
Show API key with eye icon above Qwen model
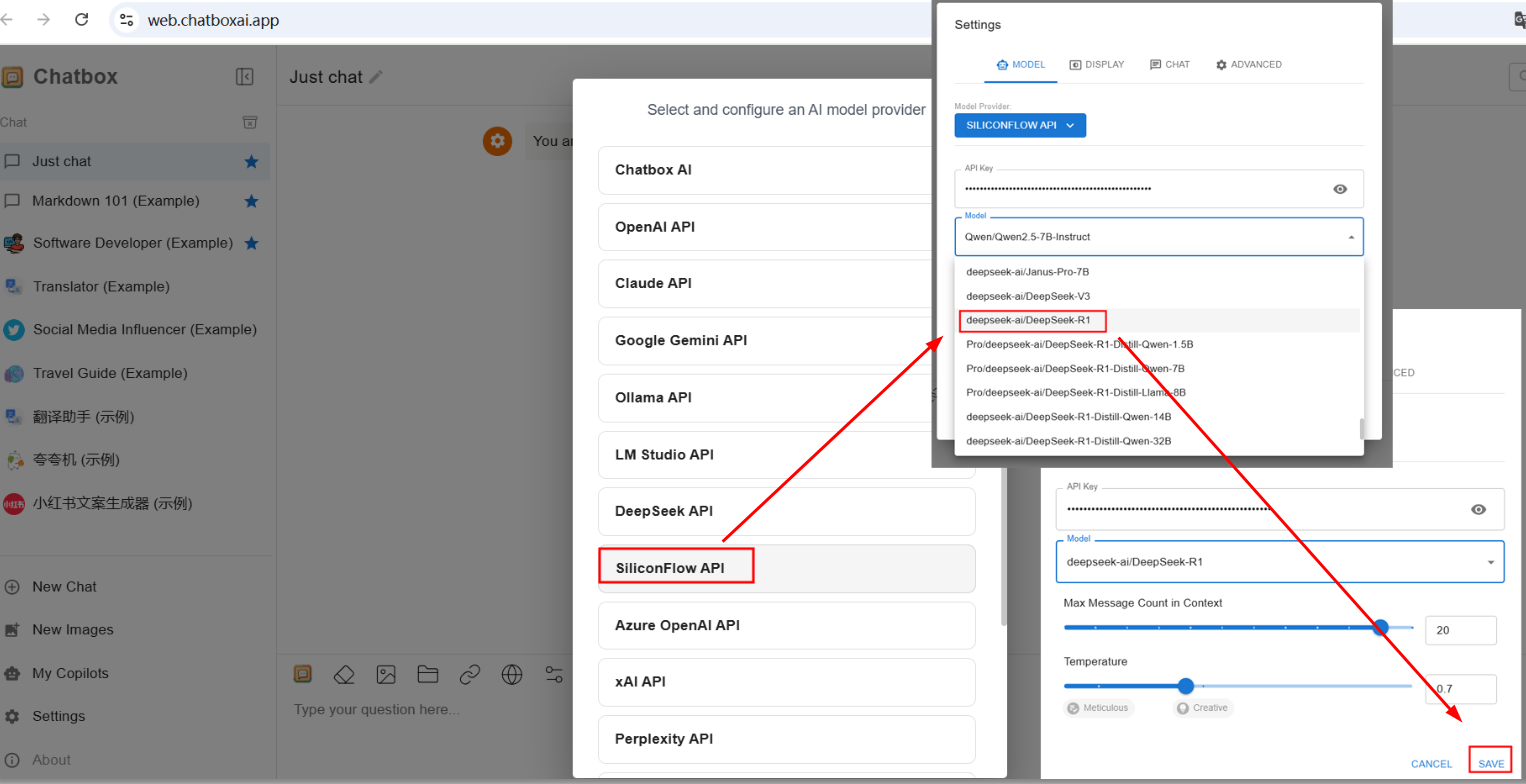click(x=1340, y=189)
